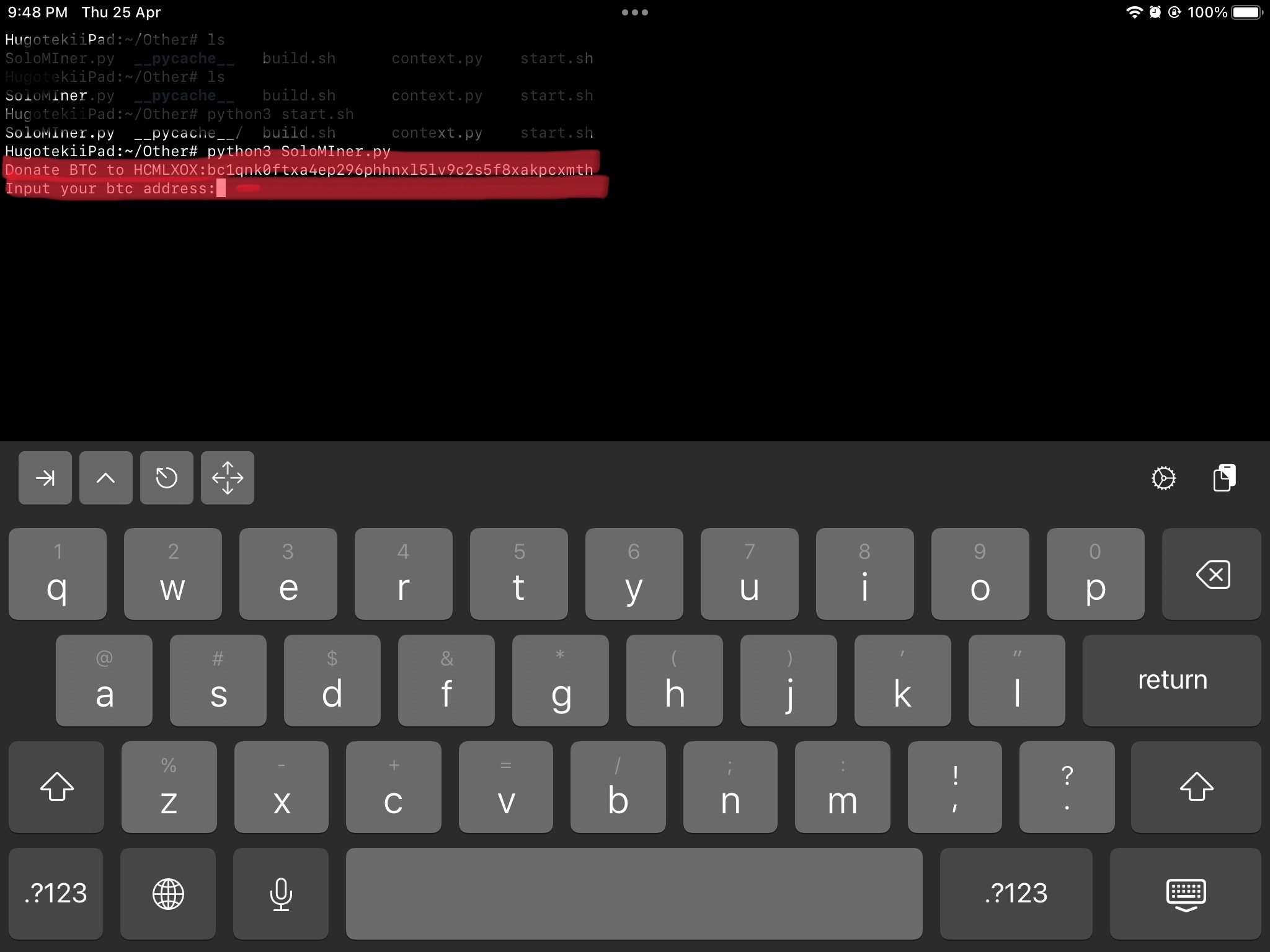Tap the k key
The image size is (1270, 952).
[x=903, y=681]
